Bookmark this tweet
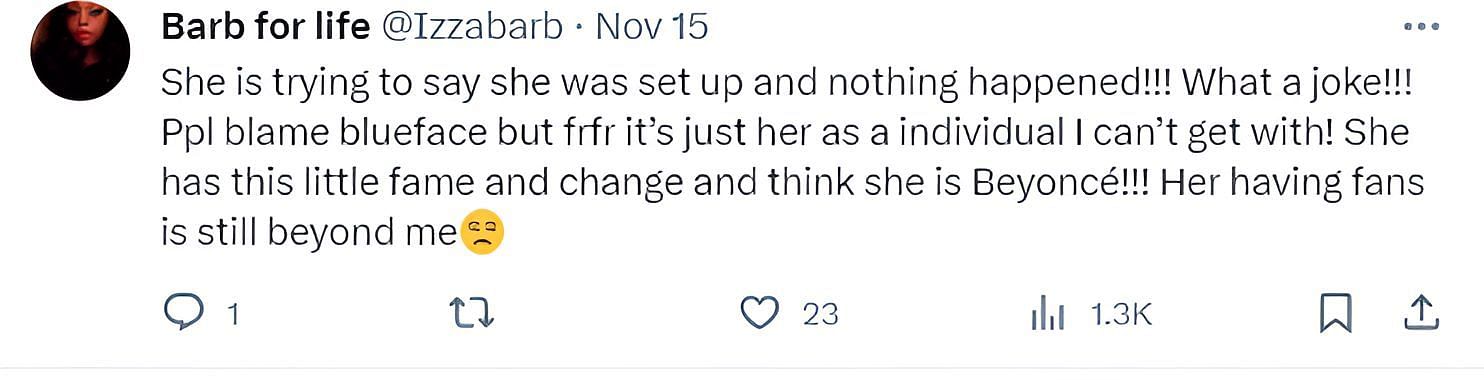Screen dimensions: 1484x380 pyautogui.click(x=1336, y=314)
